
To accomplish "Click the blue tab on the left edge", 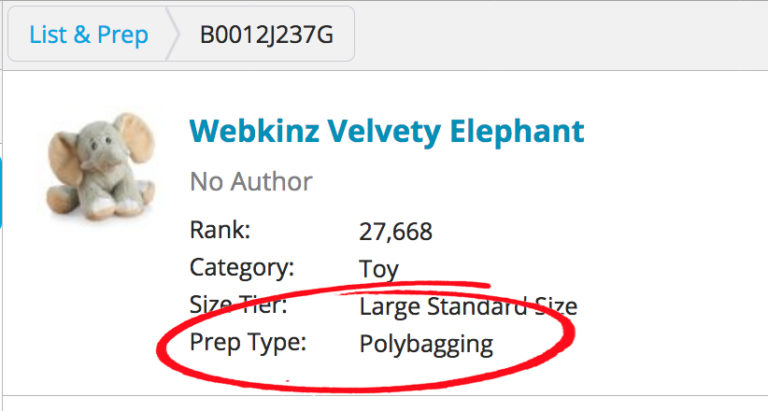I will click(x=1, y=193).
